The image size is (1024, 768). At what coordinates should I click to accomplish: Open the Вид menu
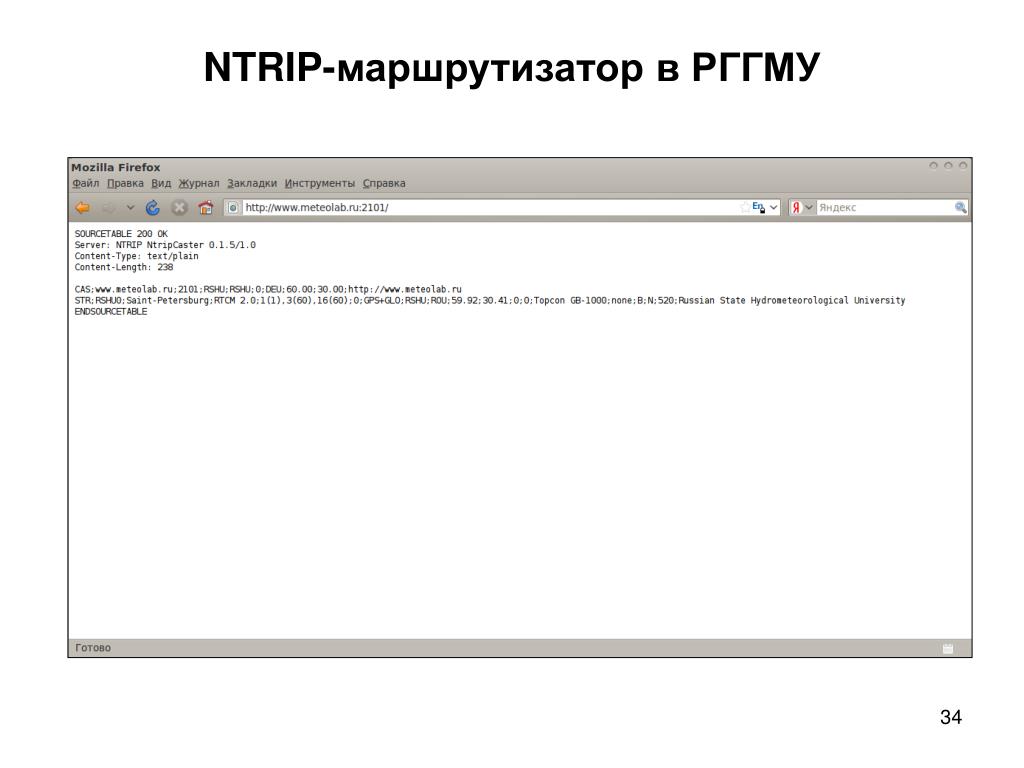pyautogui.click(x=161, y=184)
